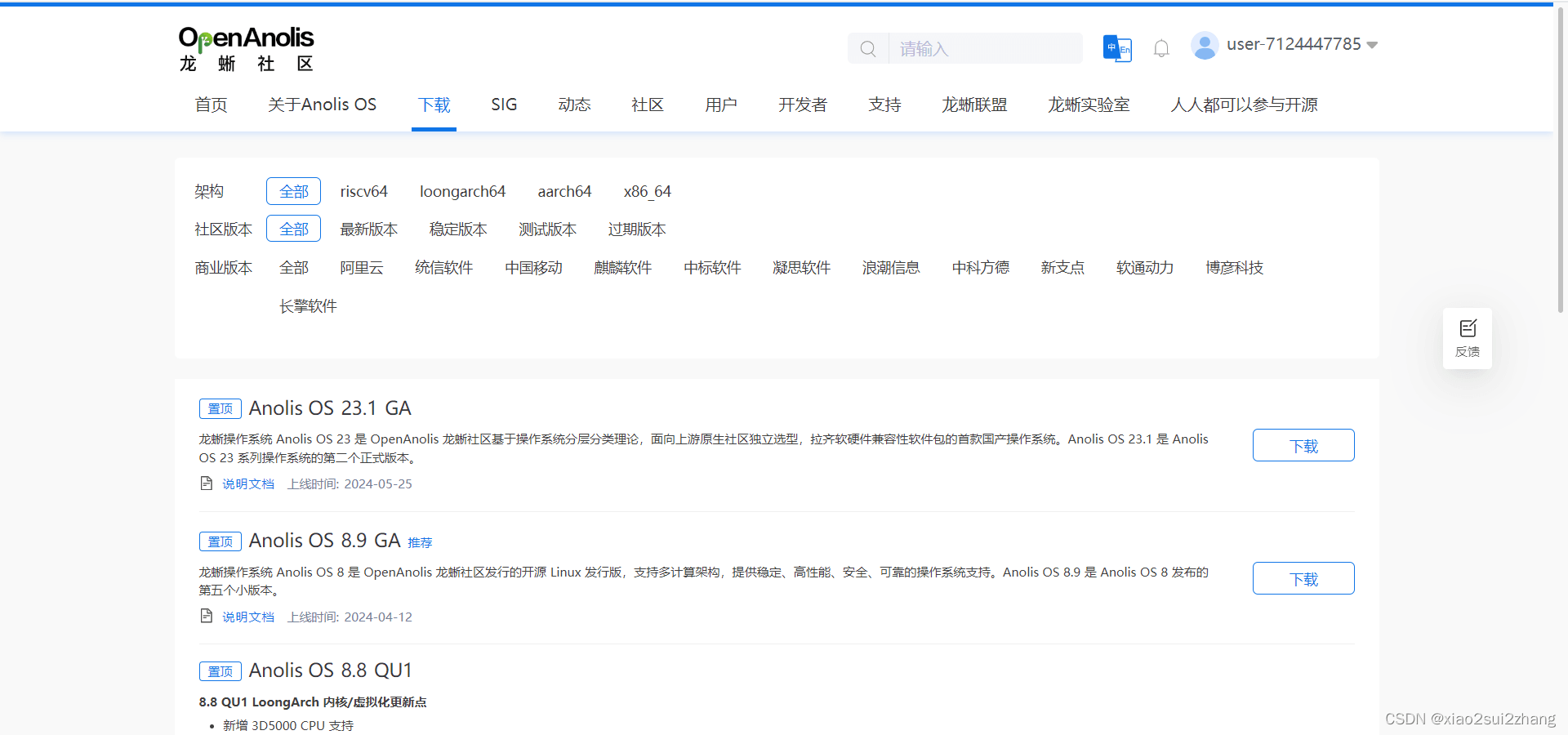Open 龙蜥联盟 navigation item

[974, 105]
